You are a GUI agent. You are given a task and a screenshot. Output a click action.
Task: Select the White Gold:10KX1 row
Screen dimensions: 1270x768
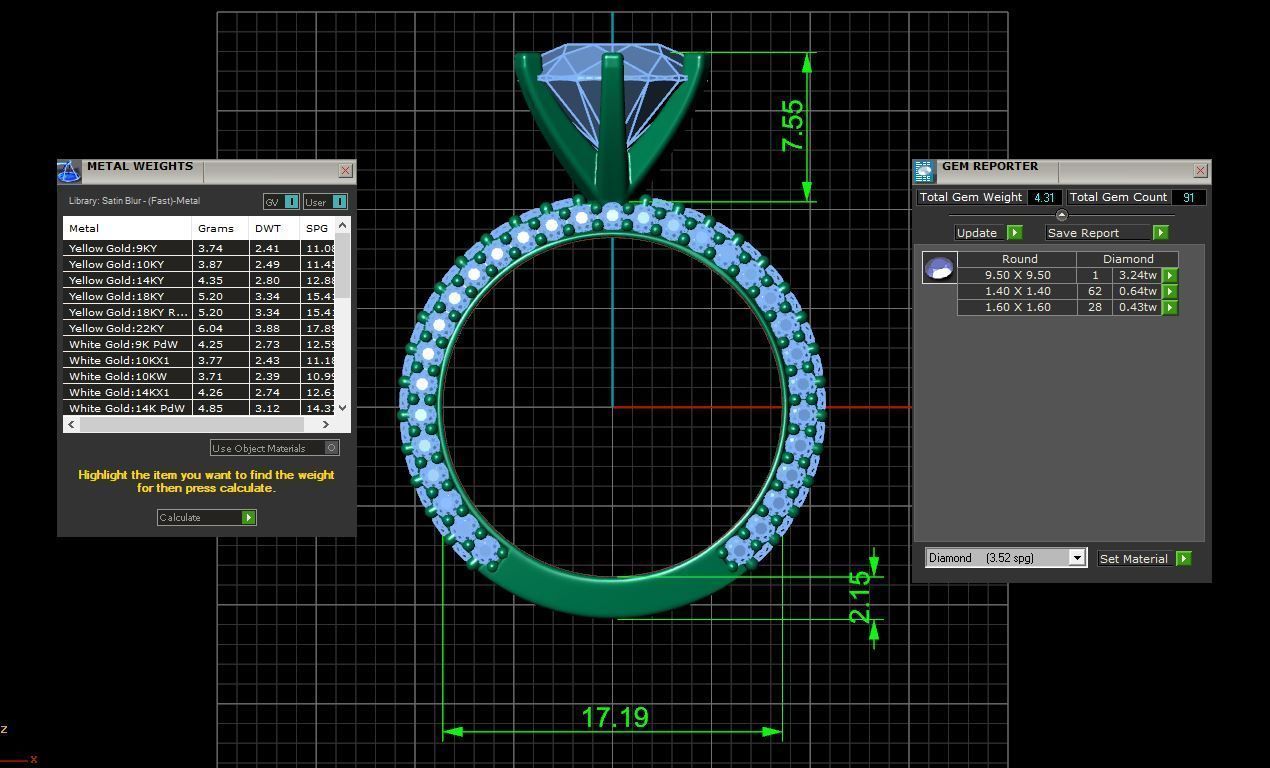[x=199, y=360]
